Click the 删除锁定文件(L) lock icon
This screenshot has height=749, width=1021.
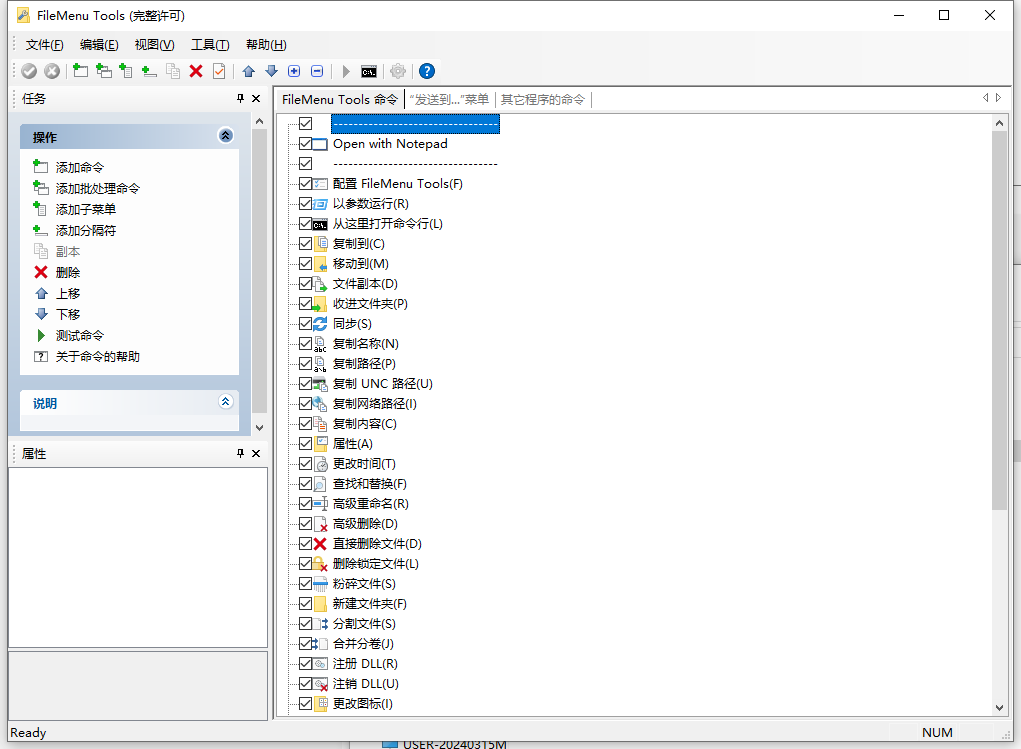tap(320, 564)
